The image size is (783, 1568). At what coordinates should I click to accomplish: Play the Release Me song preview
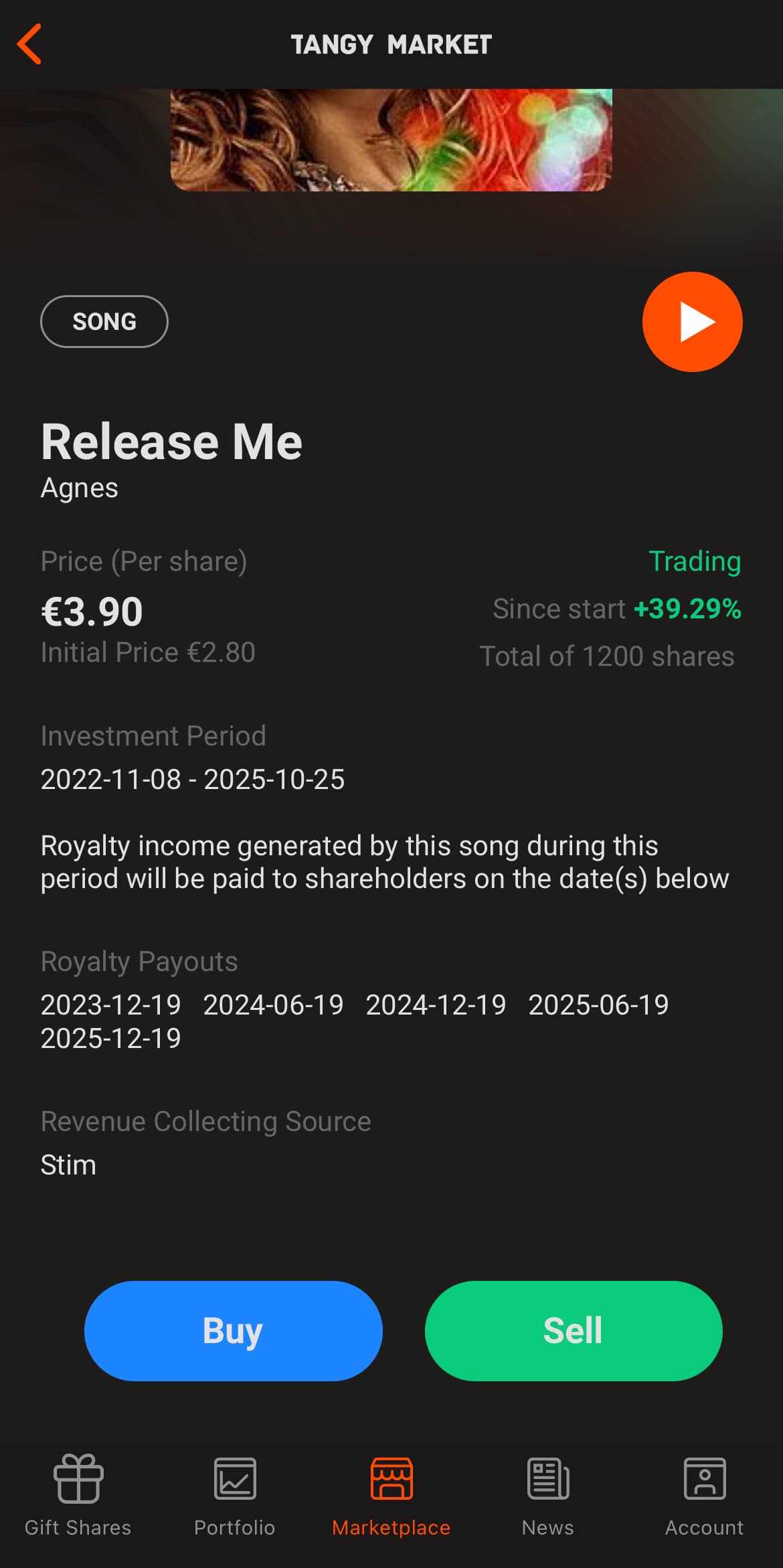click(x=692, y=321)
